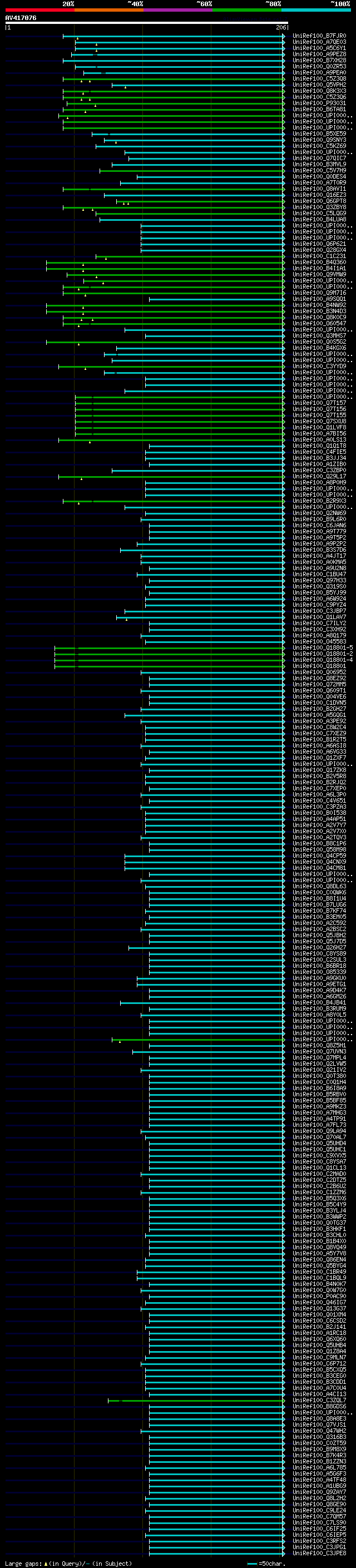
Task: Click hit UniRef100_Q9ZAY7
Action: pyautogui.click(x=319, y=1492)
